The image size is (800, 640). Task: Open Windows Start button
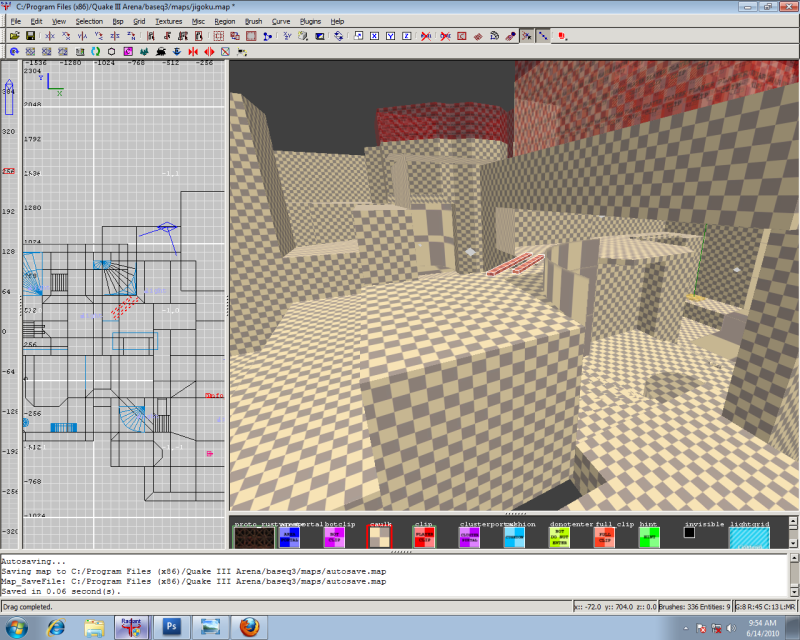click(16, 627)
